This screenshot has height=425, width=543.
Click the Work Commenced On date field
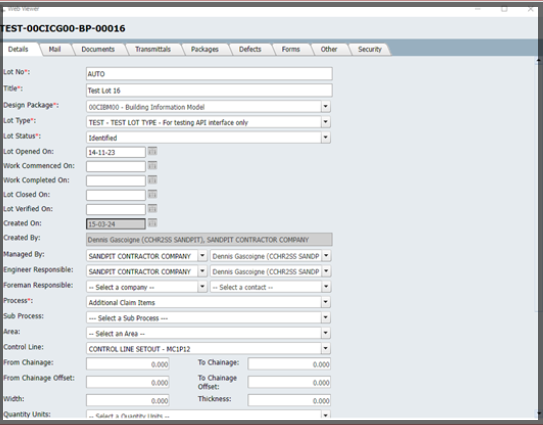click(x=116, y=166)
